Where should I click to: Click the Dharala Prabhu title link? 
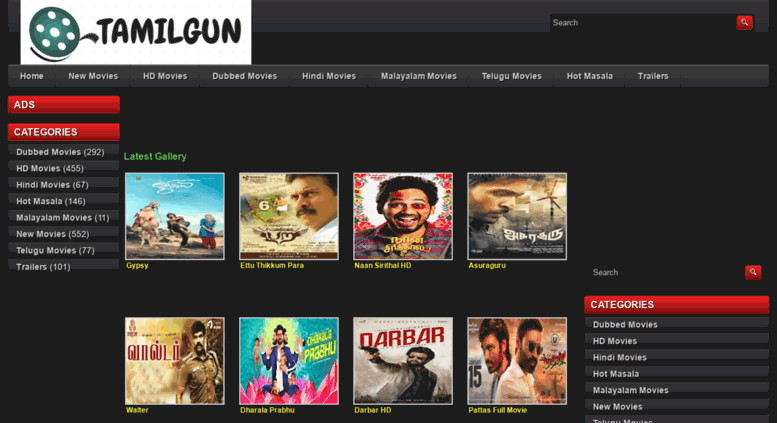267,410
